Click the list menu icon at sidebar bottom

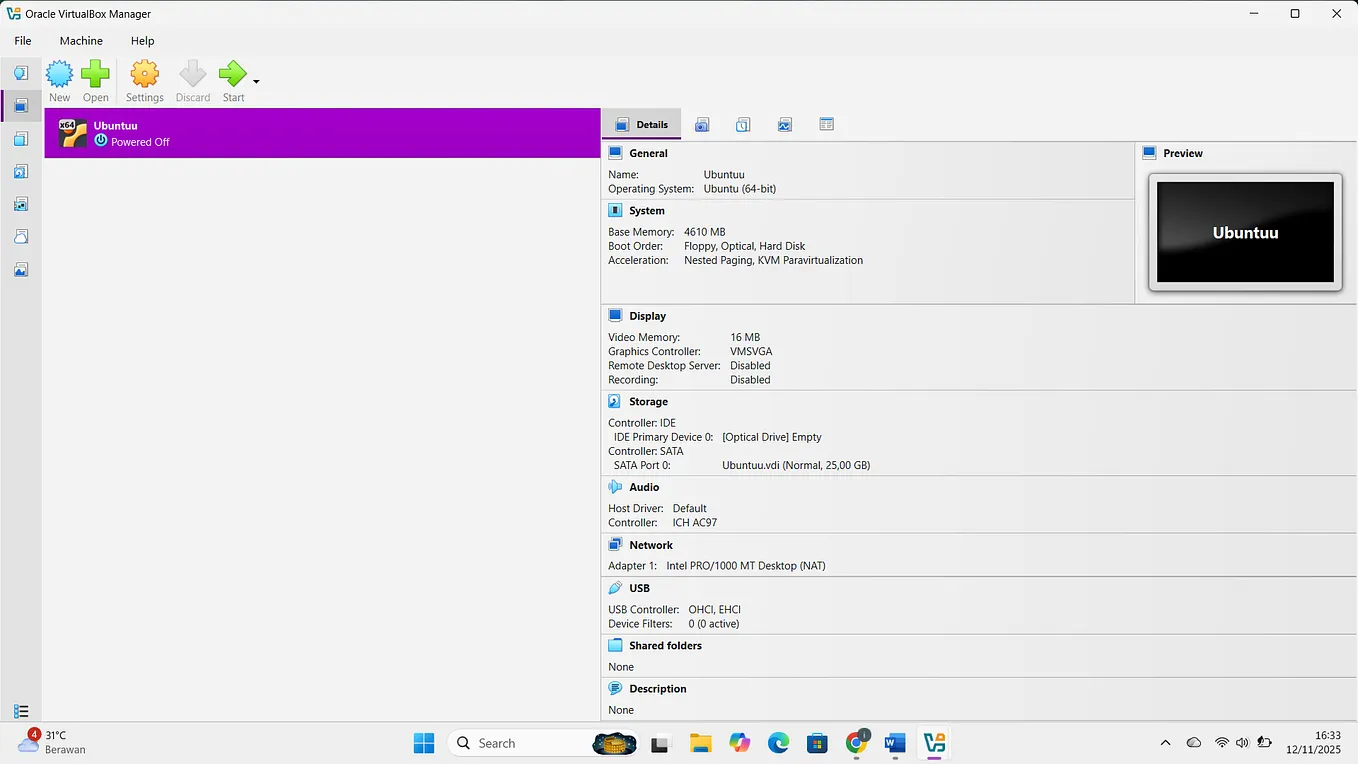[21, 711]
